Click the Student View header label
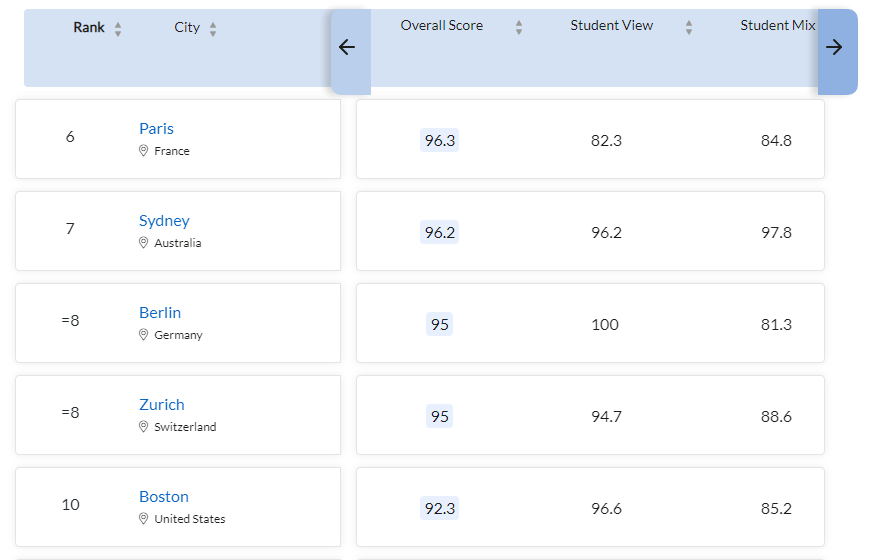The height and width of the screenshot is (560, 878). [x=611, y=25]
